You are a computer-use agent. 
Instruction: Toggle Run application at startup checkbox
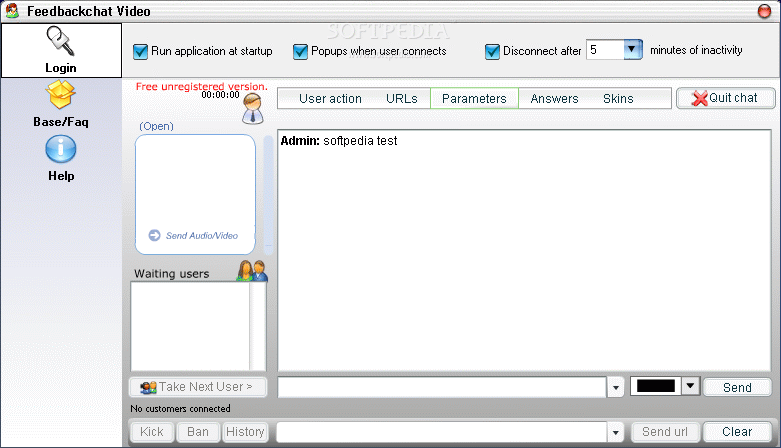(x=140, y=51)
